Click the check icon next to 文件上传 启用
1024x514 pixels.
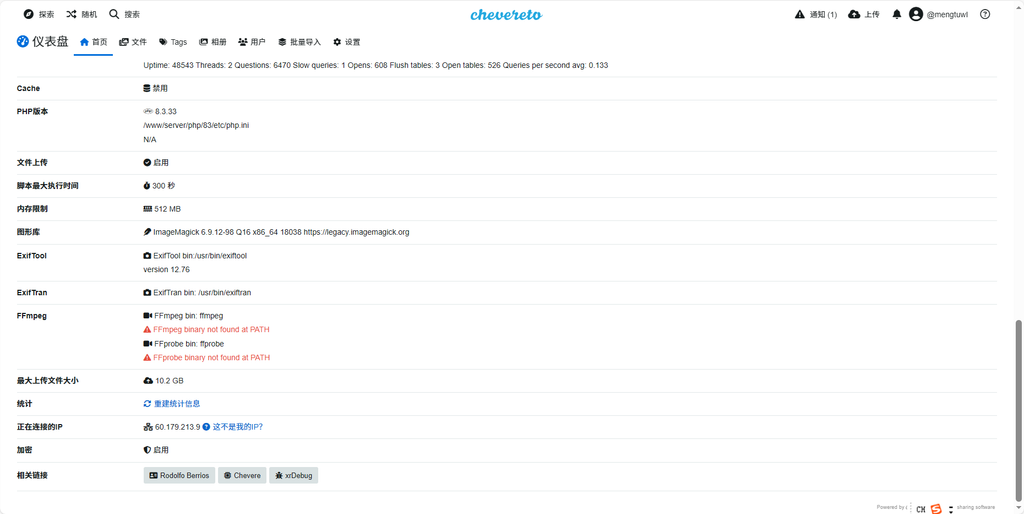tap(147, 163)
